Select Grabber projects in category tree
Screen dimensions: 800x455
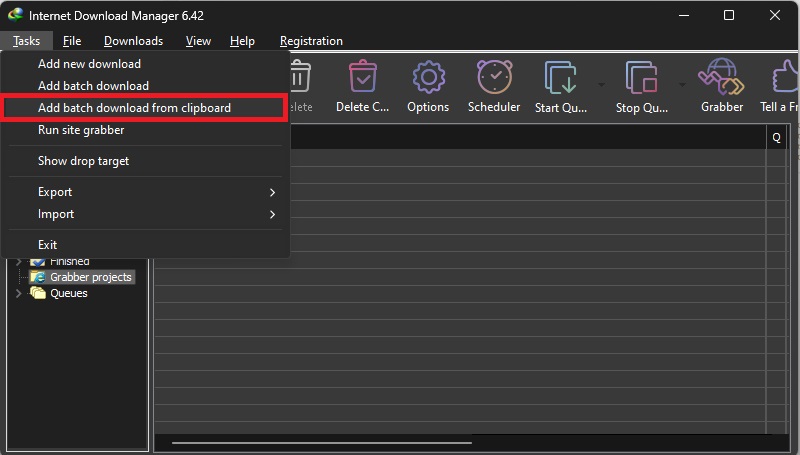coord(90,277)
